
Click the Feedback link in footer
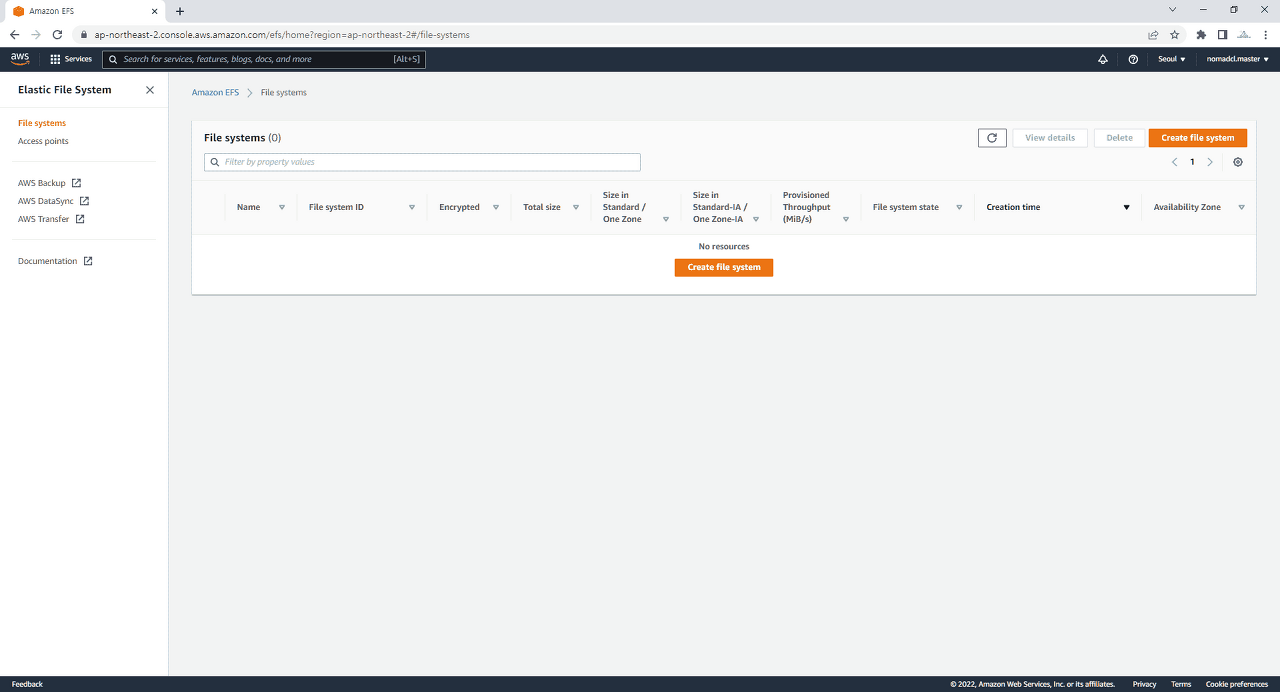click(x=27, y=684)
